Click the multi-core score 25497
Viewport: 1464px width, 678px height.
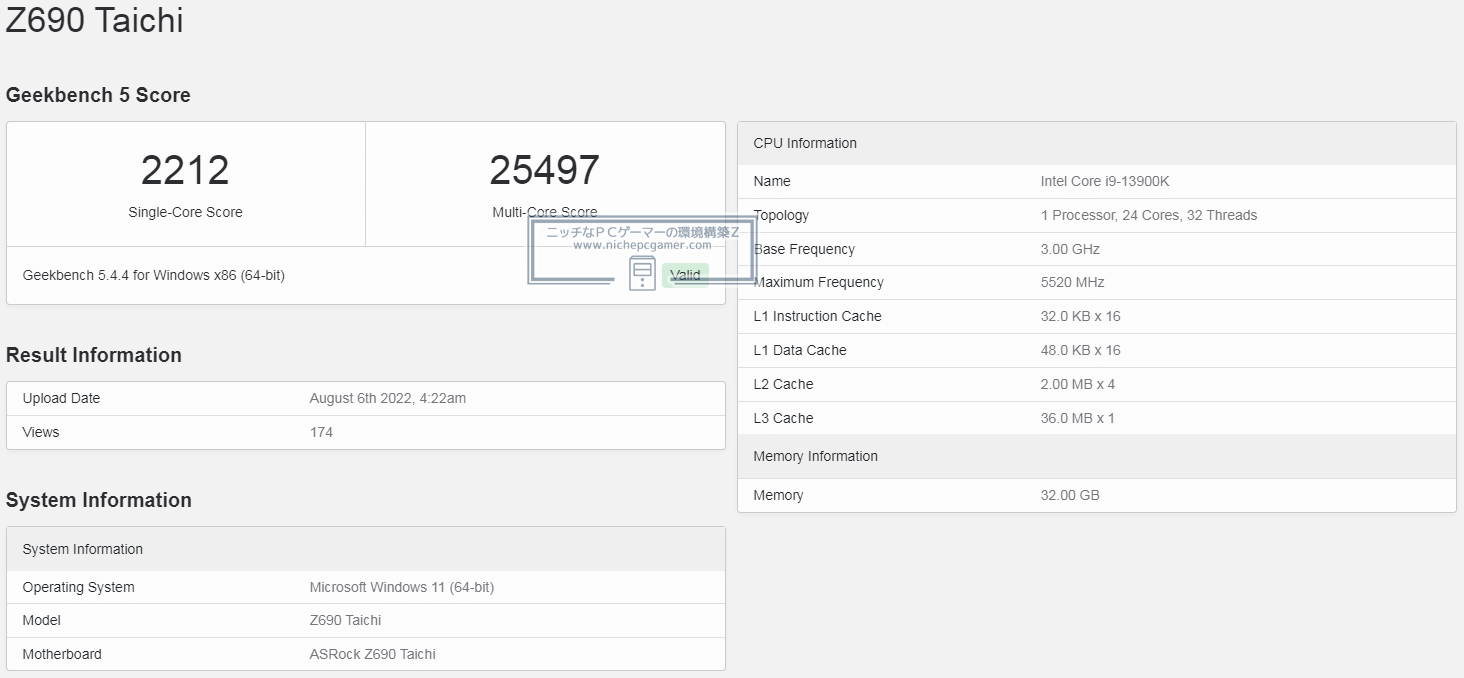[x=545, y=170]
